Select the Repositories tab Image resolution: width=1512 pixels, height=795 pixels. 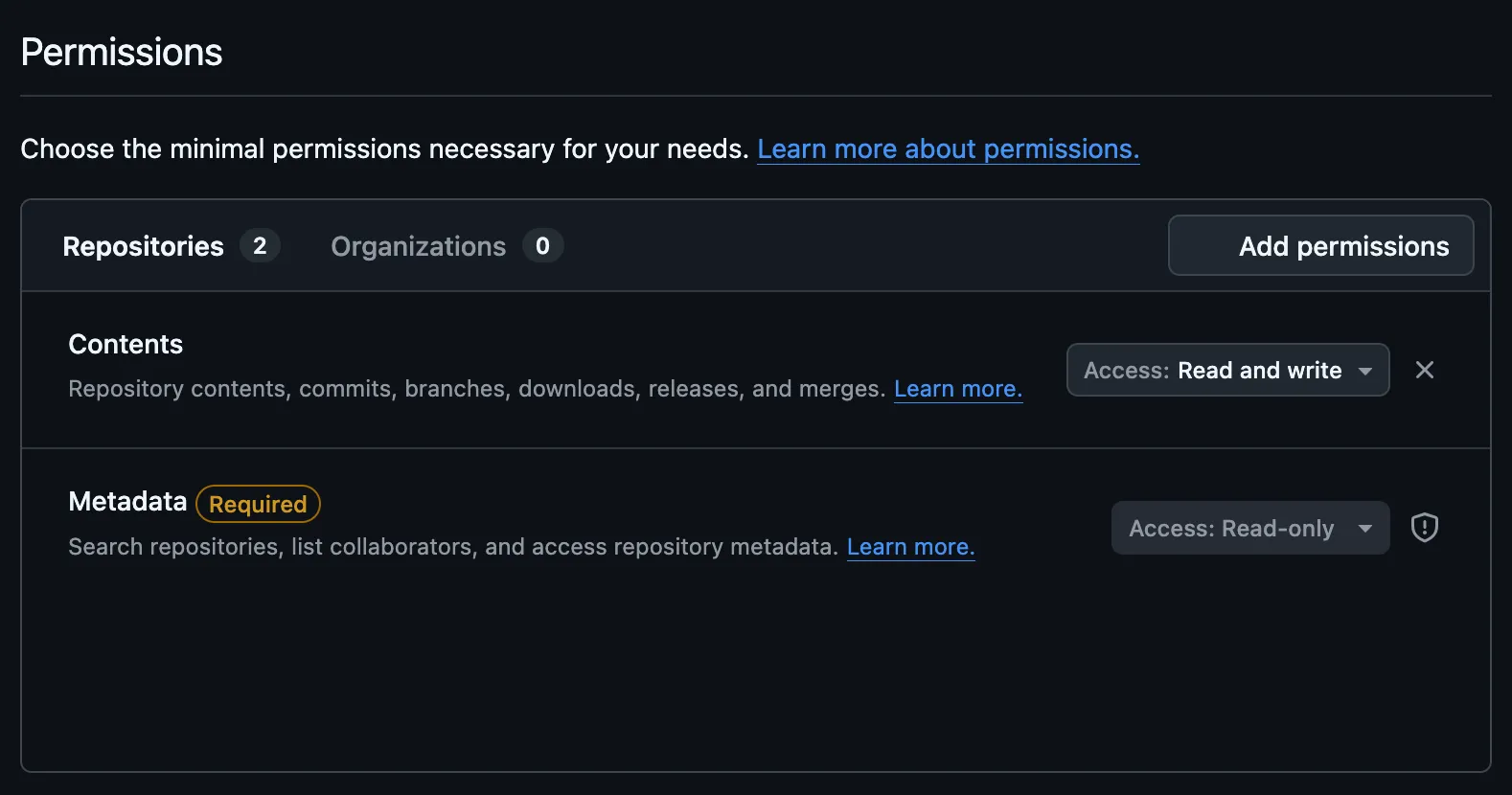click(142, 246)
